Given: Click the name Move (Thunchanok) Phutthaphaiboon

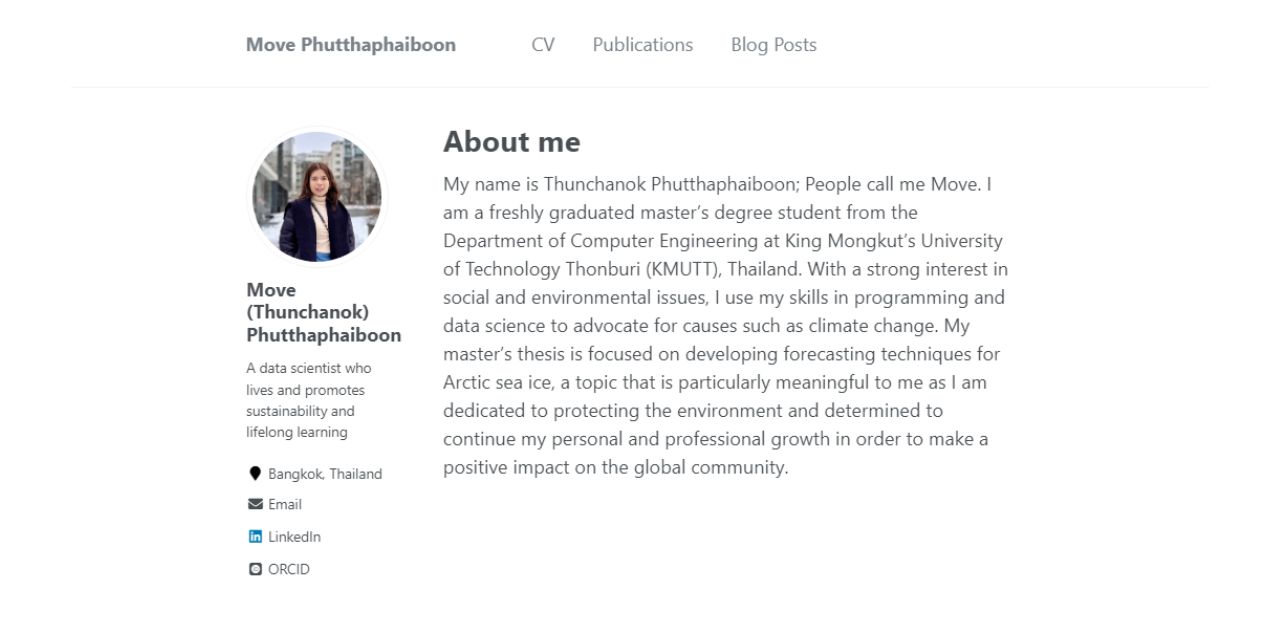Looking at the screenshot, I should [324, 311].
